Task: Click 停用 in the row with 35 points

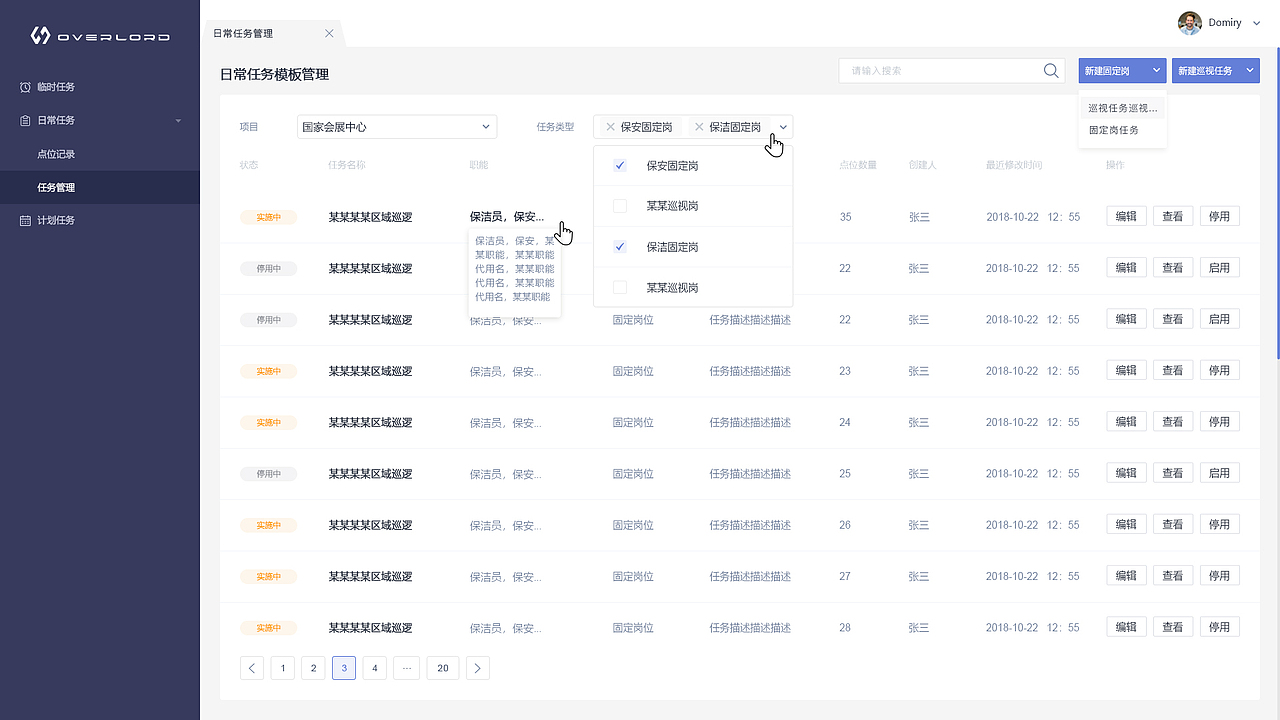Action: (1220, 216)
